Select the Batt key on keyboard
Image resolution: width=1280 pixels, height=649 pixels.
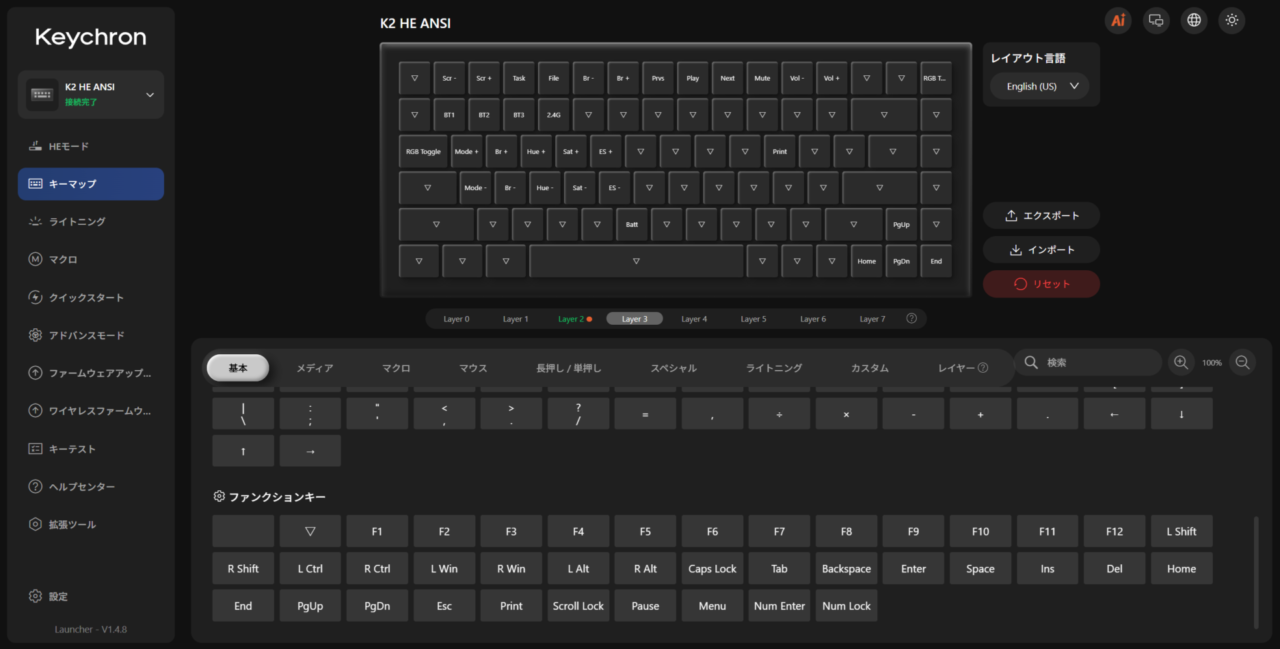[632, 225]
